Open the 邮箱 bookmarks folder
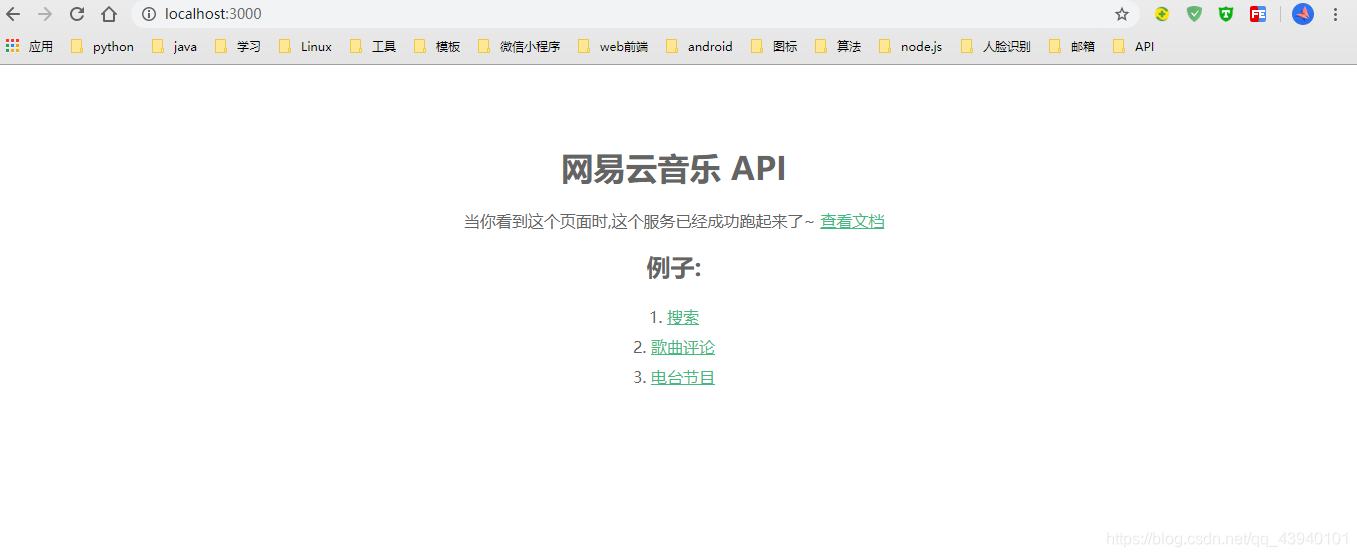Viewport: 1357px width, 557px height. (x=1072, y=47)
